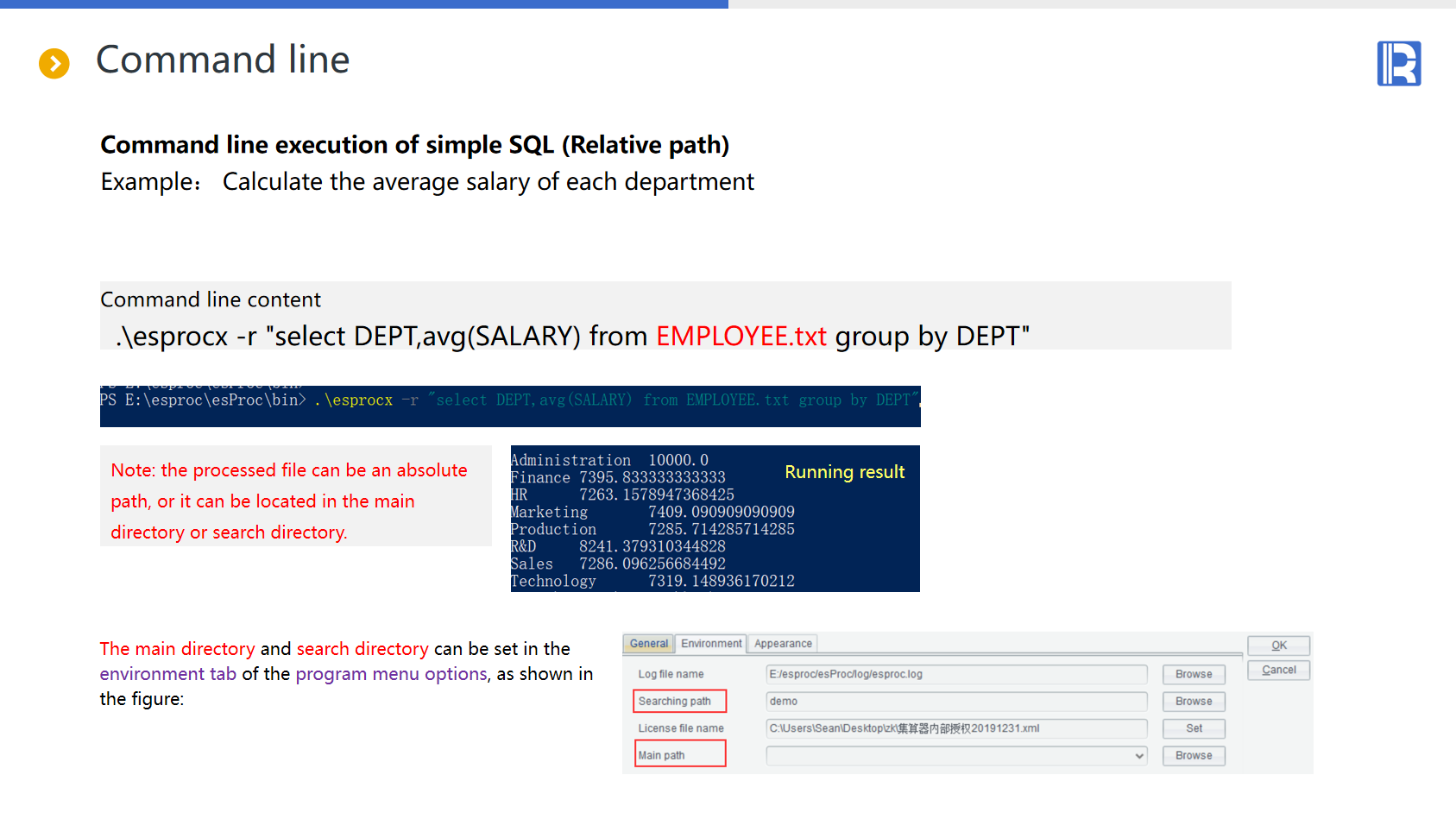Click the red EMPLOYEE.txt text in command
The width and height of the screenshot is (1456, 819).
pos(741,336)
